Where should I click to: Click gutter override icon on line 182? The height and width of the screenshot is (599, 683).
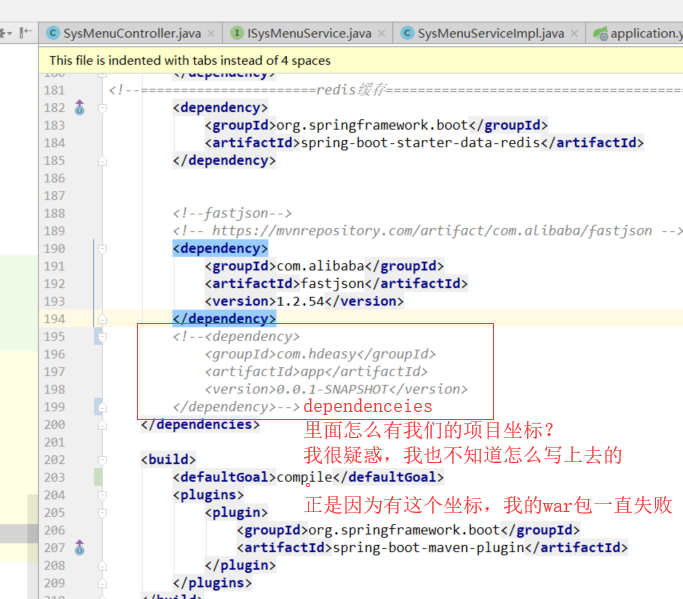[79, 108]
